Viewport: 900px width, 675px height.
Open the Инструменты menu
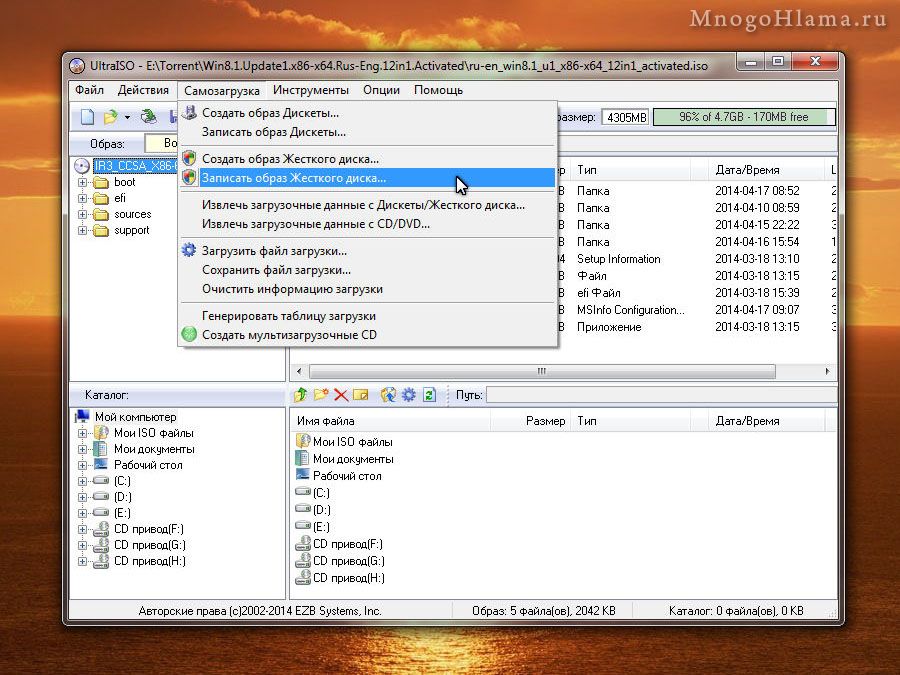coord(310,90)
